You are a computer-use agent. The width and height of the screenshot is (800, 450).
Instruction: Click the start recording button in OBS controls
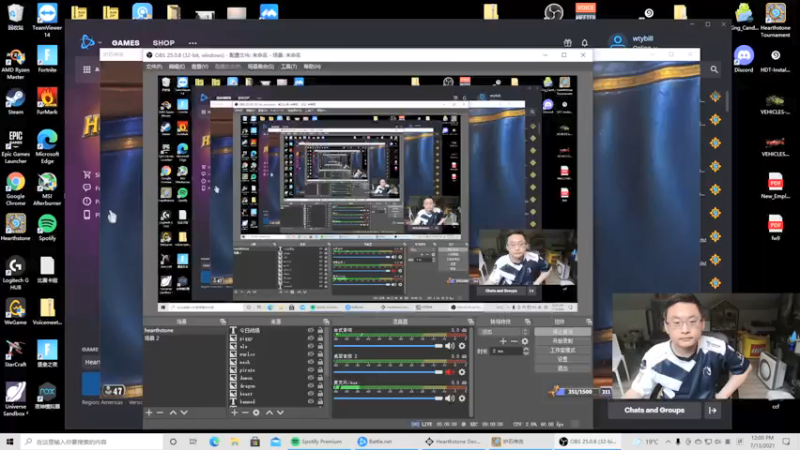563,341
